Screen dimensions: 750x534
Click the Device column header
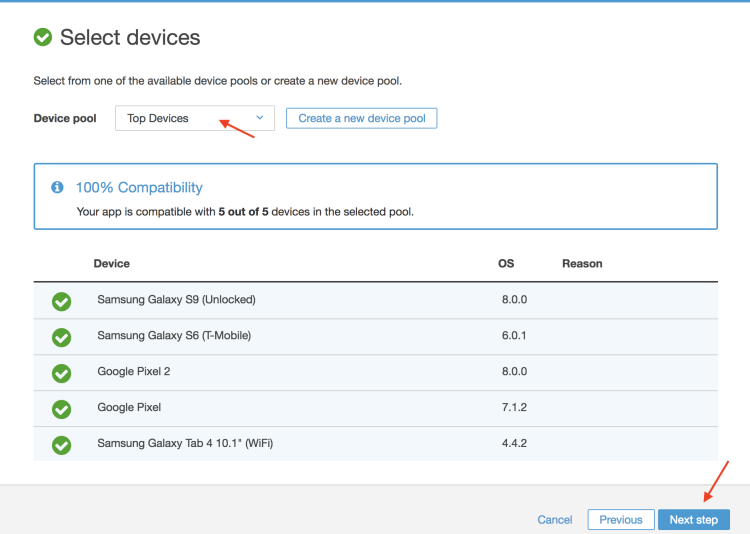click(x=111, y=264)
